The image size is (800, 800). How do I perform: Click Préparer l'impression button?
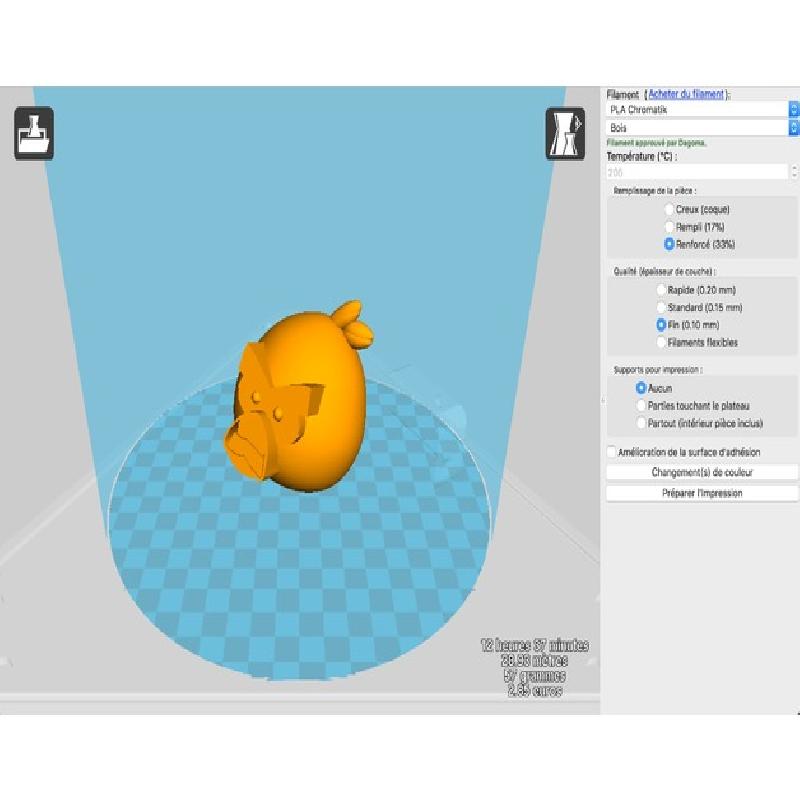pyautogui.click(x=702, y=493)
